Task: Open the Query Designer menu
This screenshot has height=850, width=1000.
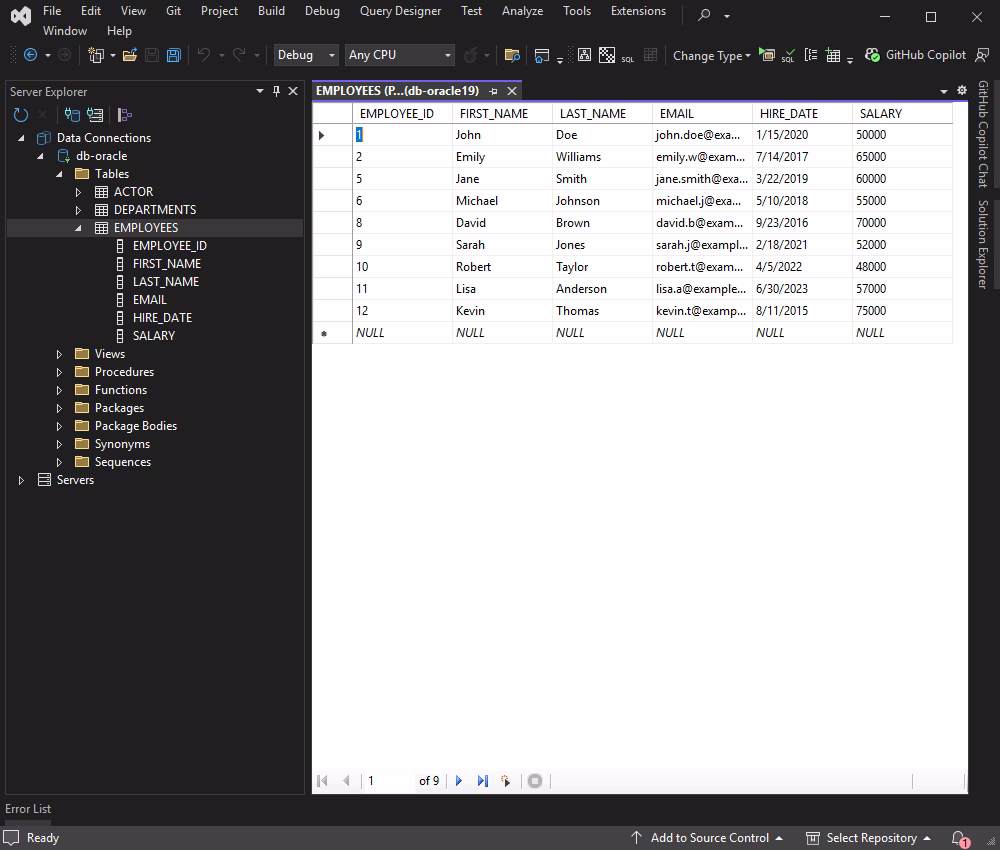Action: point(400,11)
